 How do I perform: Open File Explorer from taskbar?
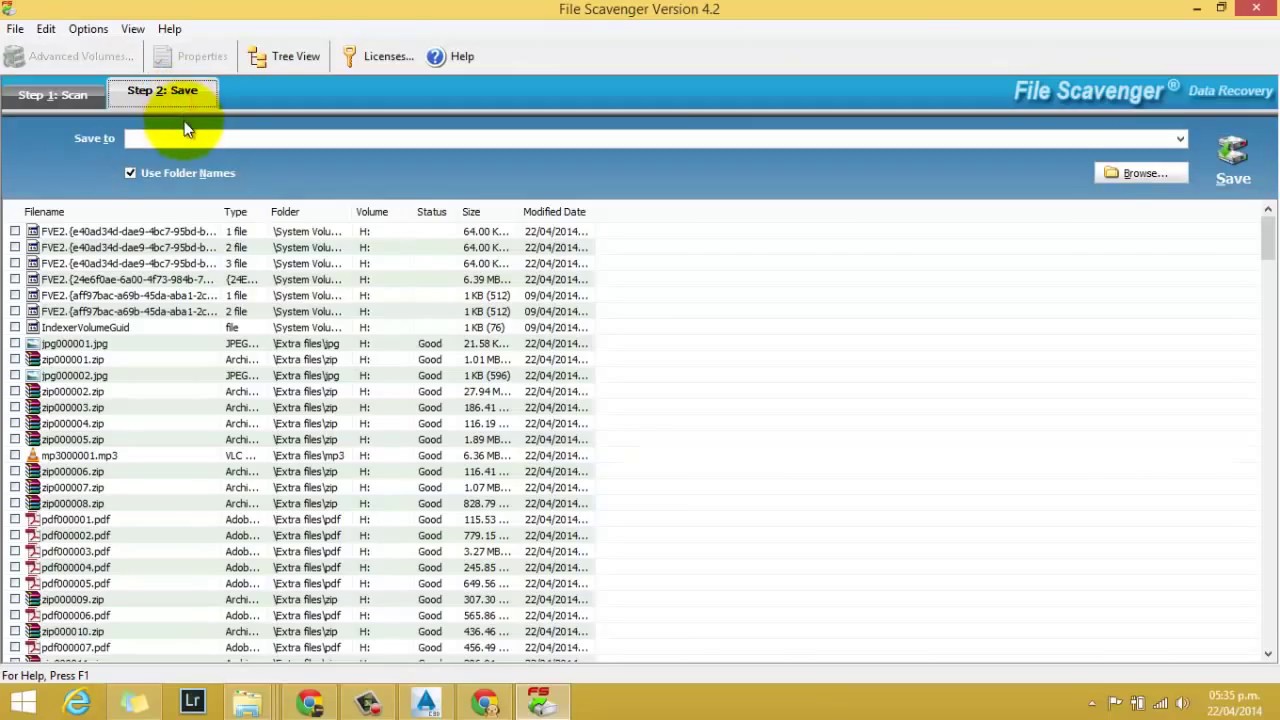(247, 703)
